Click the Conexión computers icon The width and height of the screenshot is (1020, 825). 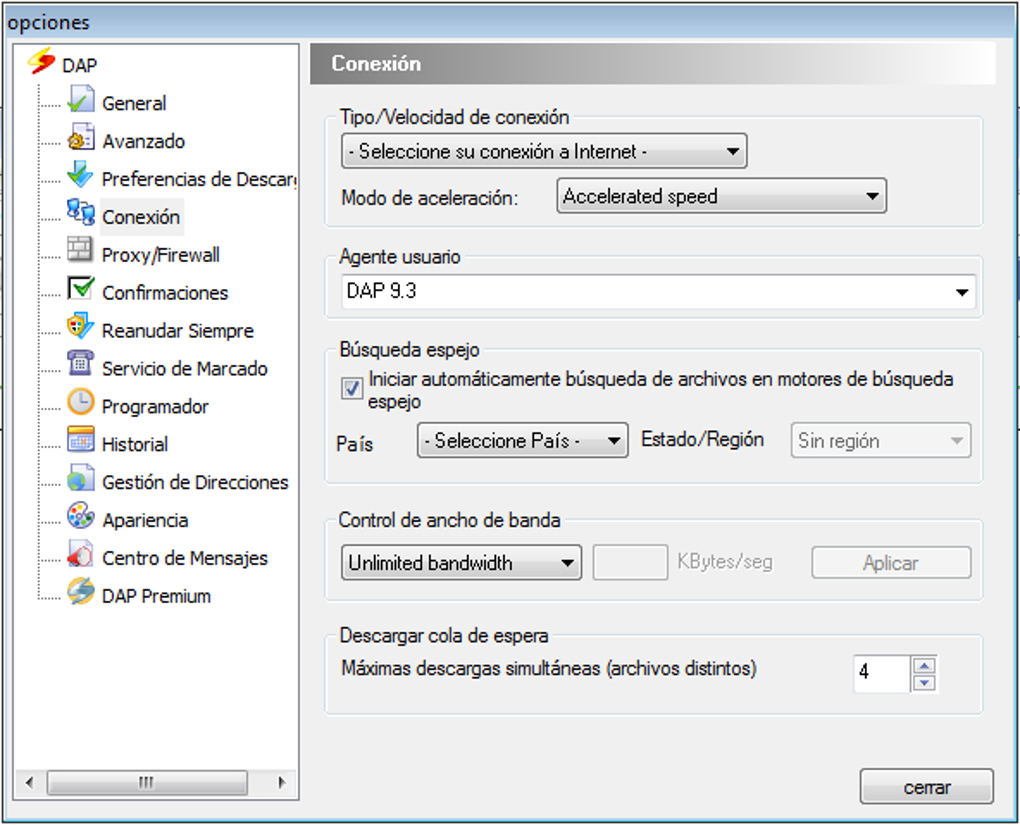click(x=81, y=213)
